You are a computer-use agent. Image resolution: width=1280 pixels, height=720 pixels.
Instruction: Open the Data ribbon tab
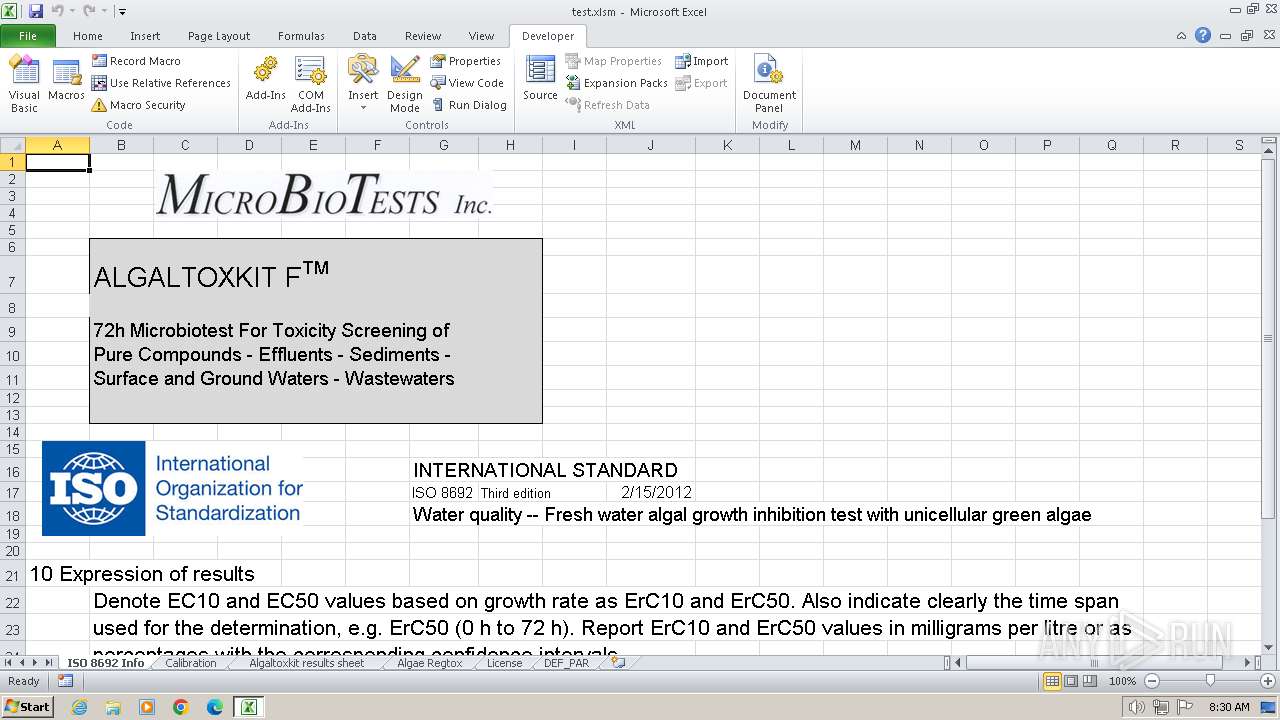coord(365,36)
